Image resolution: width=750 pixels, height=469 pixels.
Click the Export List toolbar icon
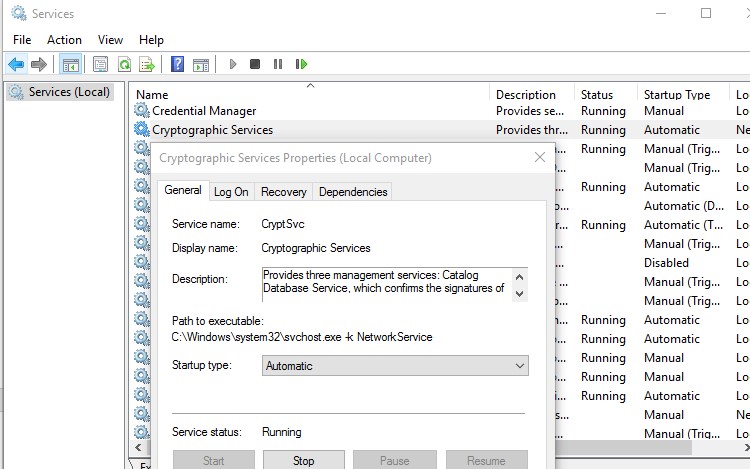point(147,64)
